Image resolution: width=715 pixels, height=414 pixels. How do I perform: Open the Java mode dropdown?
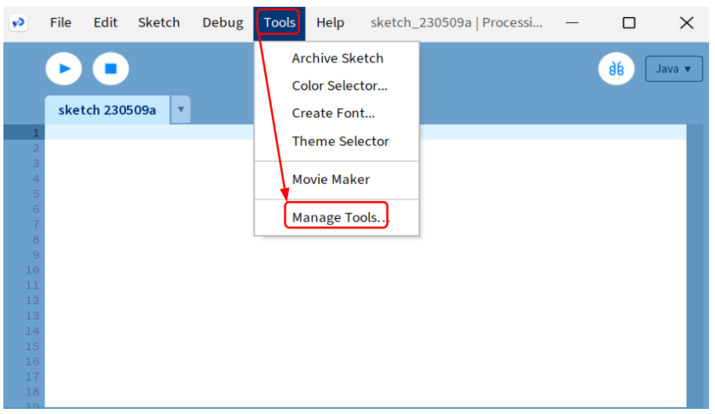(x=674, y=69)
